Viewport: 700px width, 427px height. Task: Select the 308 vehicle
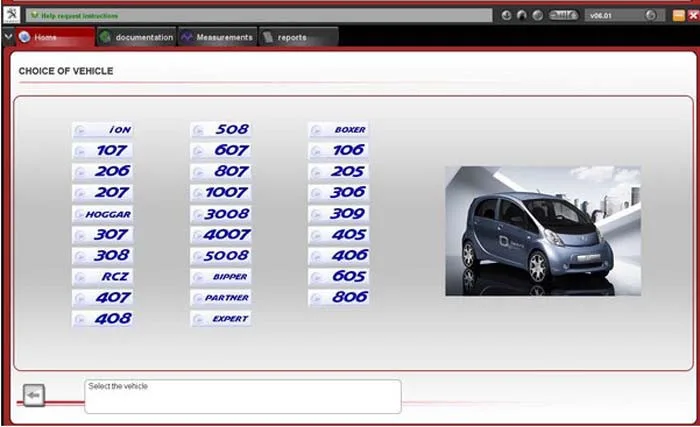[x=103, y=256]
